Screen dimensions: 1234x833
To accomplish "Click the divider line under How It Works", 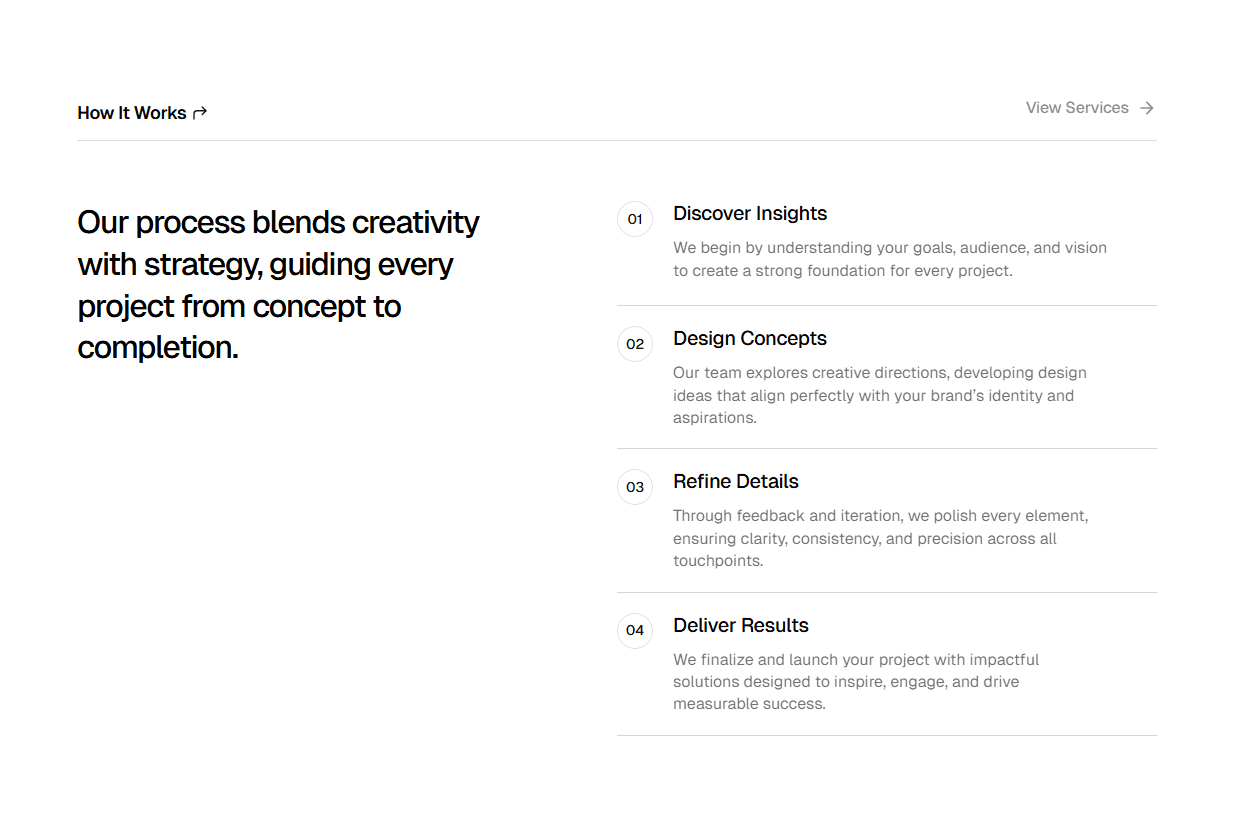I will pos(617,141).
